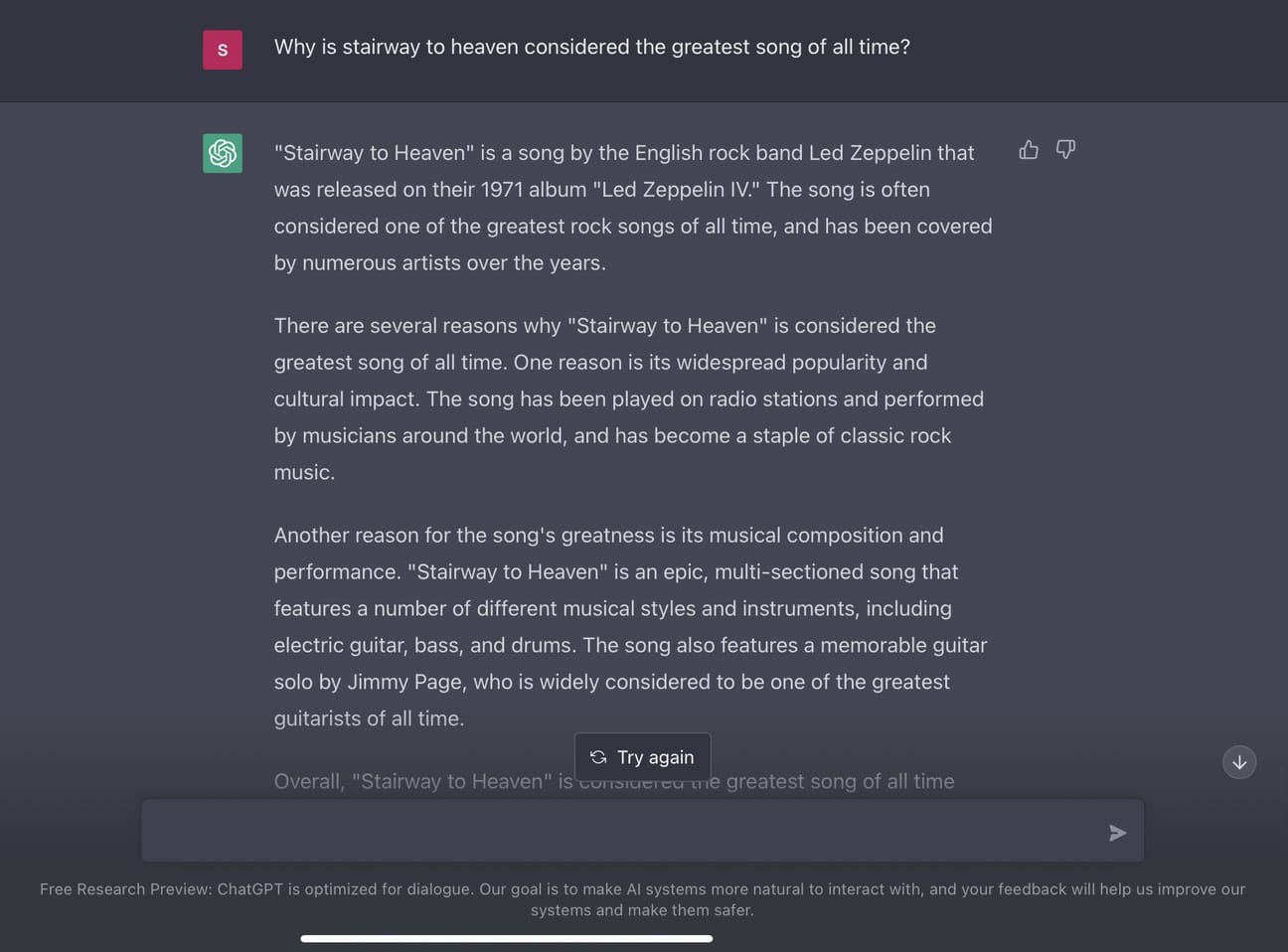
Task: Click the refresh icon inside Try again
Action: click(x=598, y=757)
